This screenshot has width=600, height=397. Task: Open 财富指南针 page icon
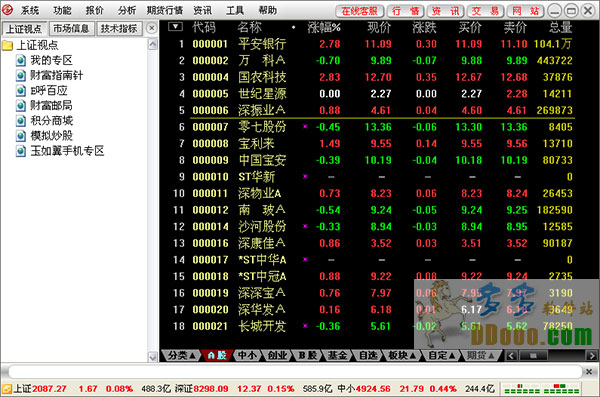tap(21, 75)
